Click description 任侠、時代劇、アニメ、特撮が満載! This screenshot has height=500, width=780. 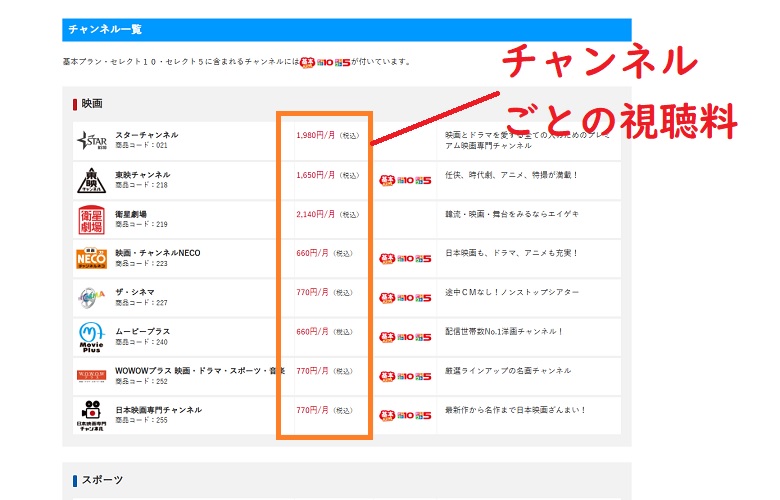click(511, 175)
